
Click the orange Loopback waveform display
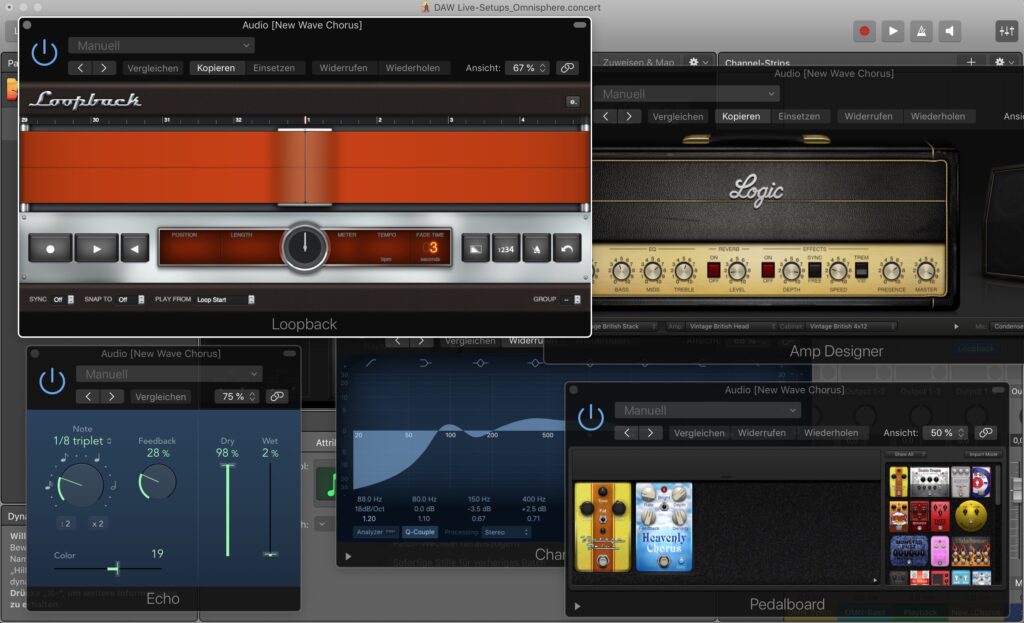tap(304, 167)
